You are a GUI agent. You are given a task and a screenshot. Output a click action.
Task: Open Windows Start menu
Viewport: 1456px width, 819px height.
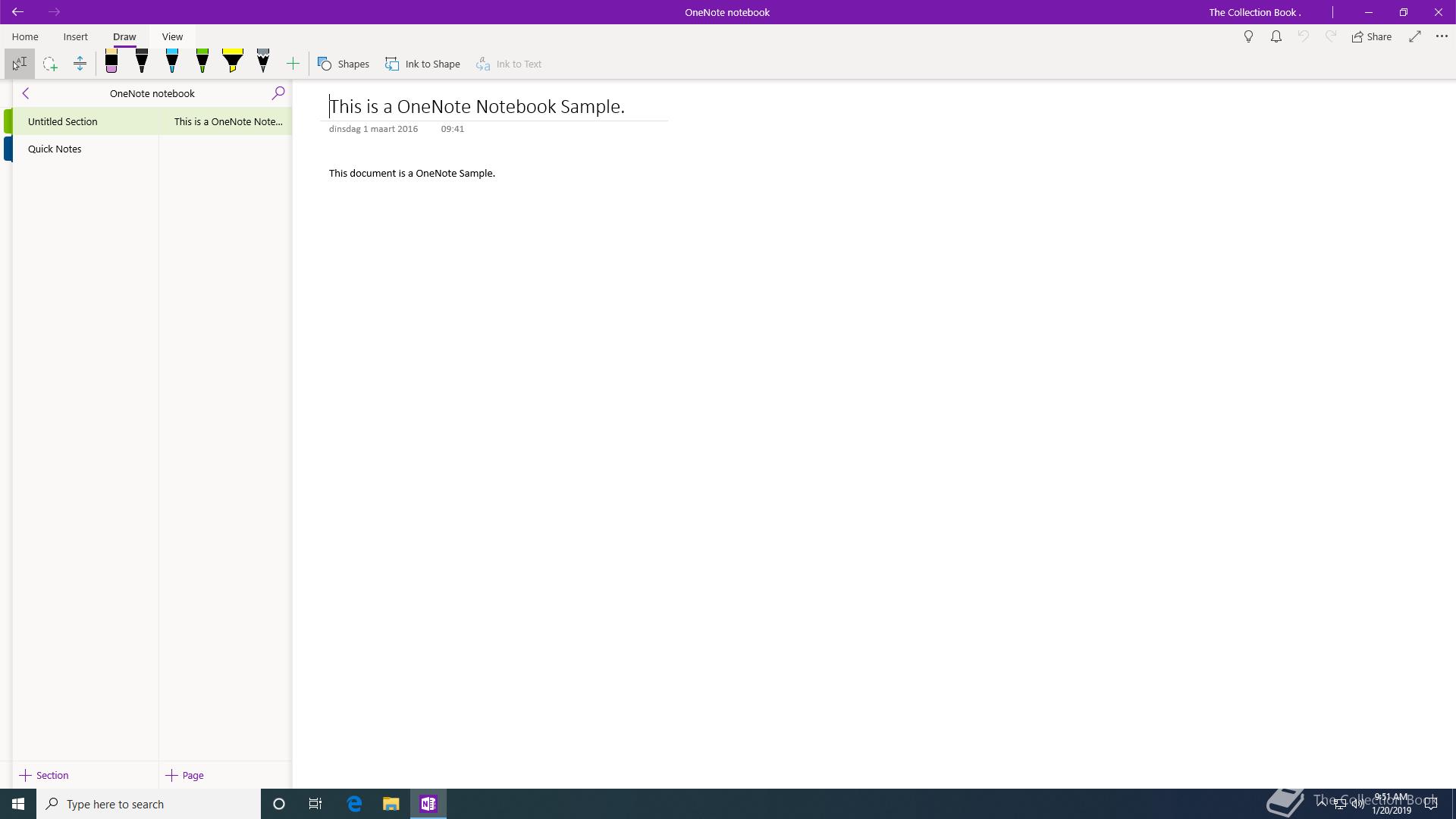(x=18, y=804)
